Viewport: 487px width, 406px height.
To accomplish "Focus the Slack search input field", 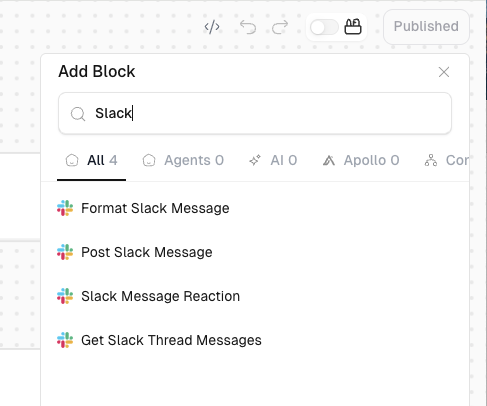I will [255, 113].
